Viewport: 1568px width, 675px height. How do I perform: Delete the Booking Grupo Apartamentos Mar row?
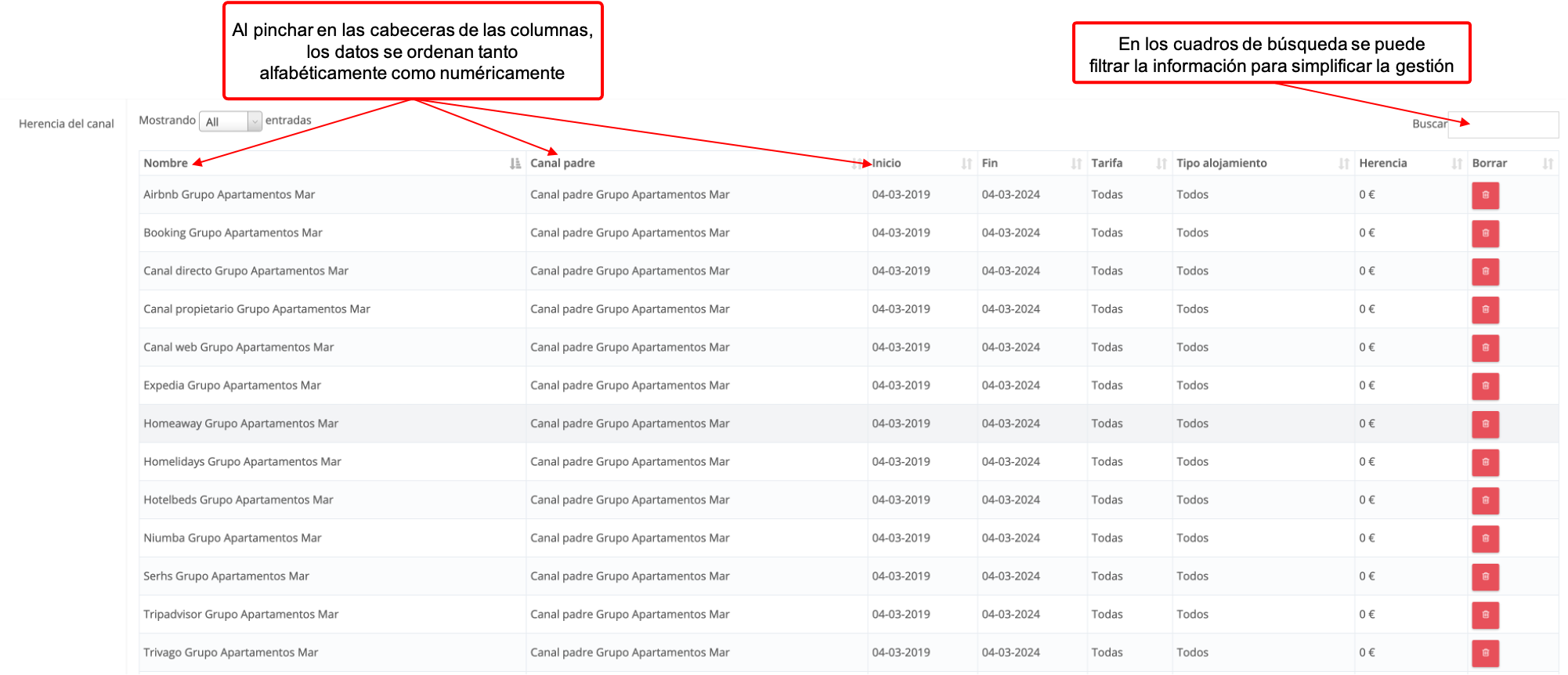click(x=1485, y=233)
